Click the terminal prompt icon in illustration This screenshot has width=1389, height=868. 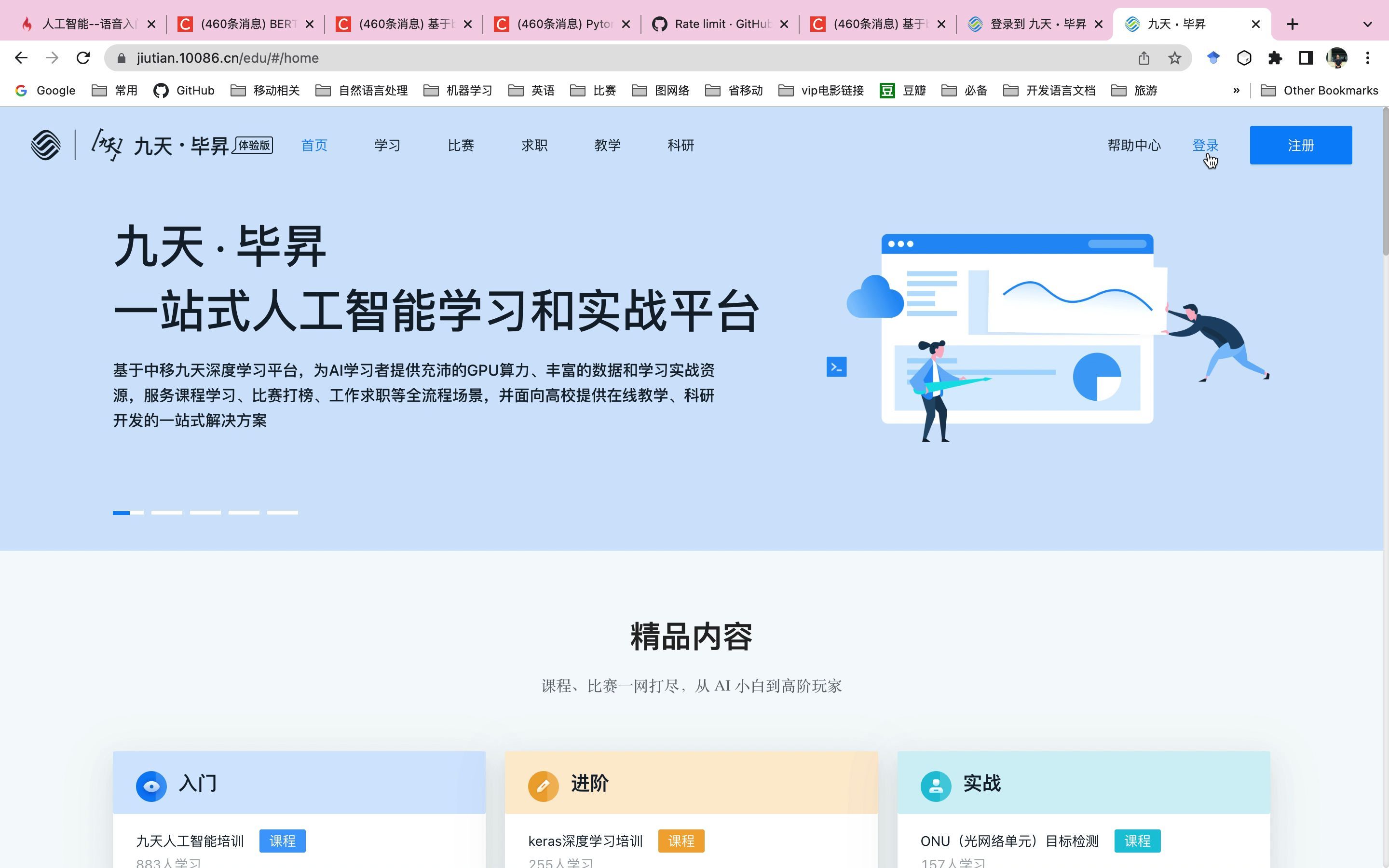tap(836, 367)
